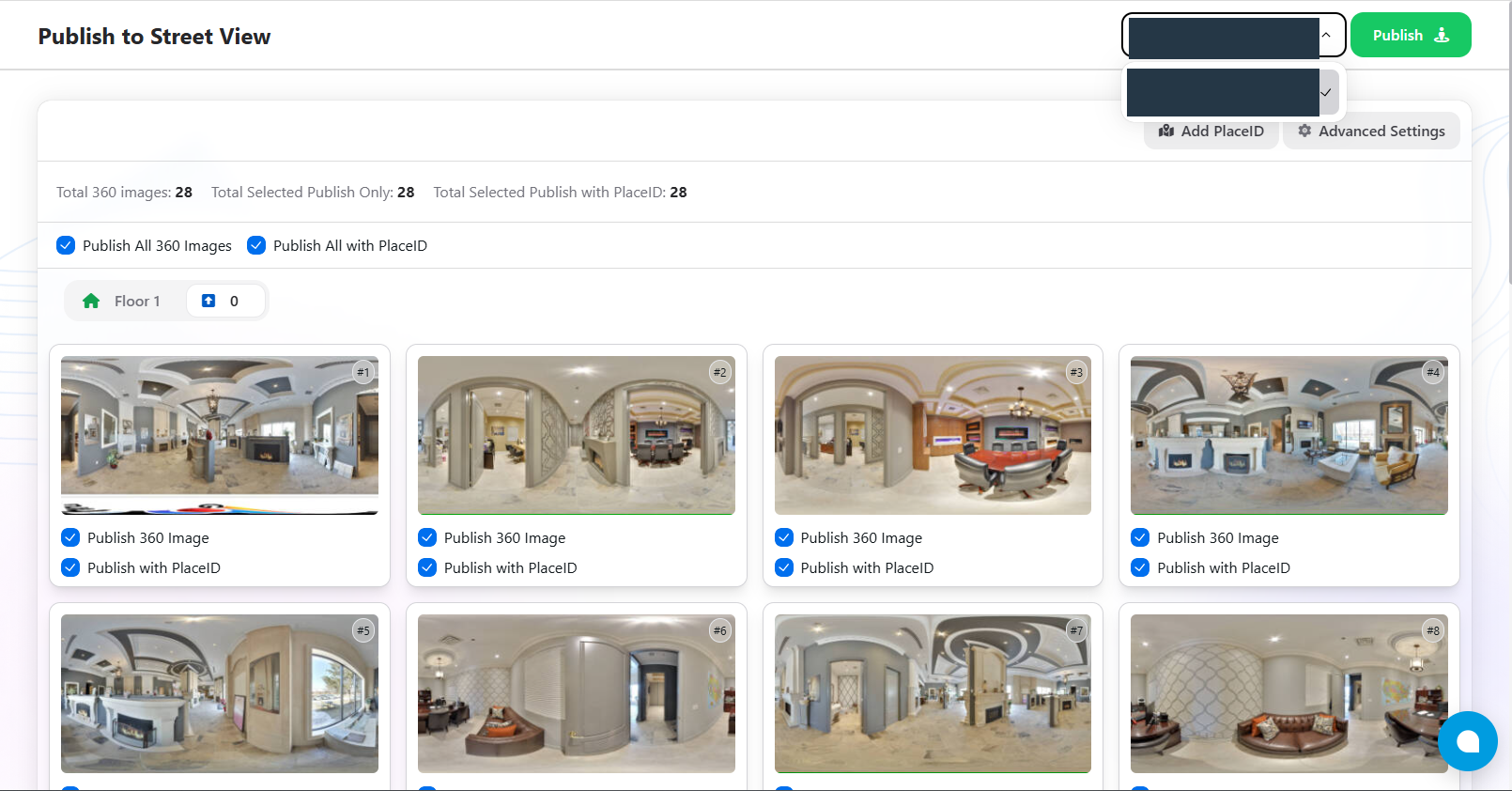Viewport: 1512px width, 791px height.
Task: Open Advanced Settings
Action: coord(1371,131)
